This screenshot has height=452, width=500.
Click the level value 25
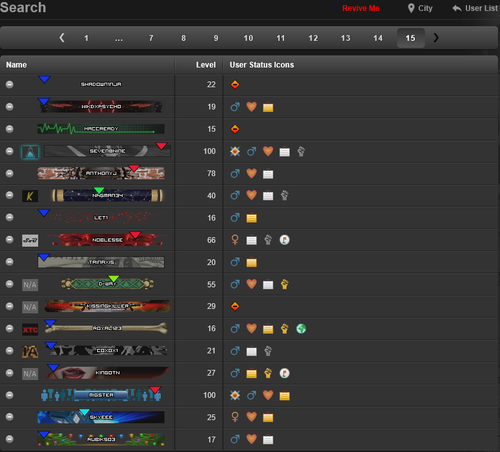click(211, 417)
